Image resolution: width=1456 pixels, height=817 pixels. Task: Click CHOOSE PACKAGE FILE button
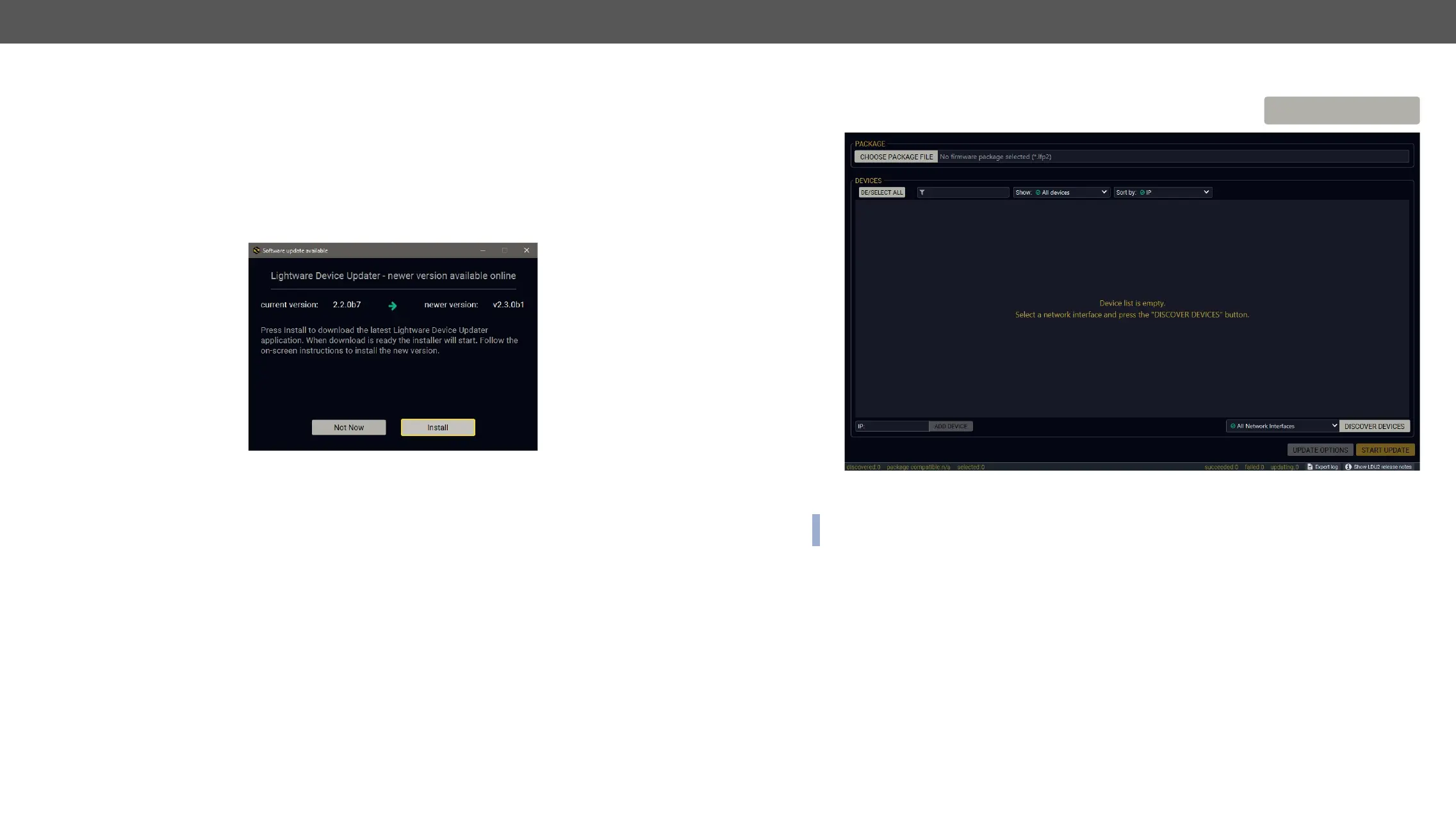(x=896, y=157)
